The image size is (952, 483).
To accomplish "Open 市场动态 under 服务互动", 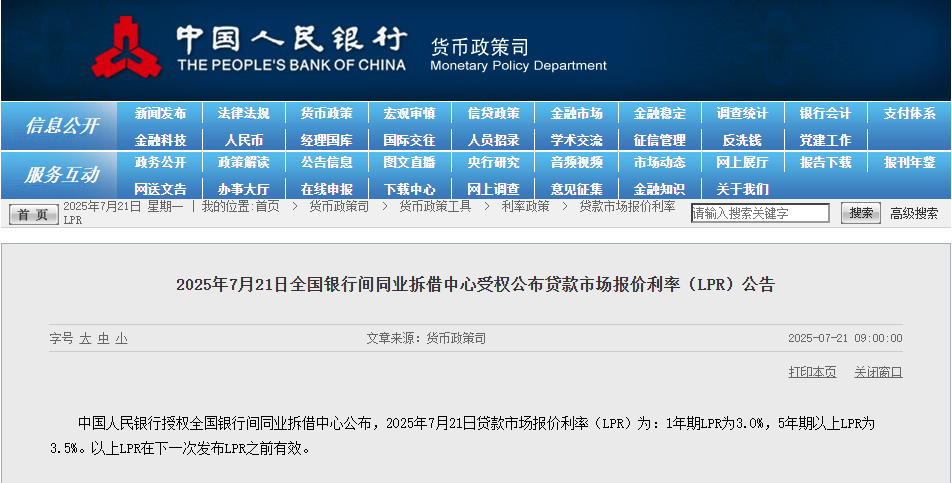I will (660, 163).
